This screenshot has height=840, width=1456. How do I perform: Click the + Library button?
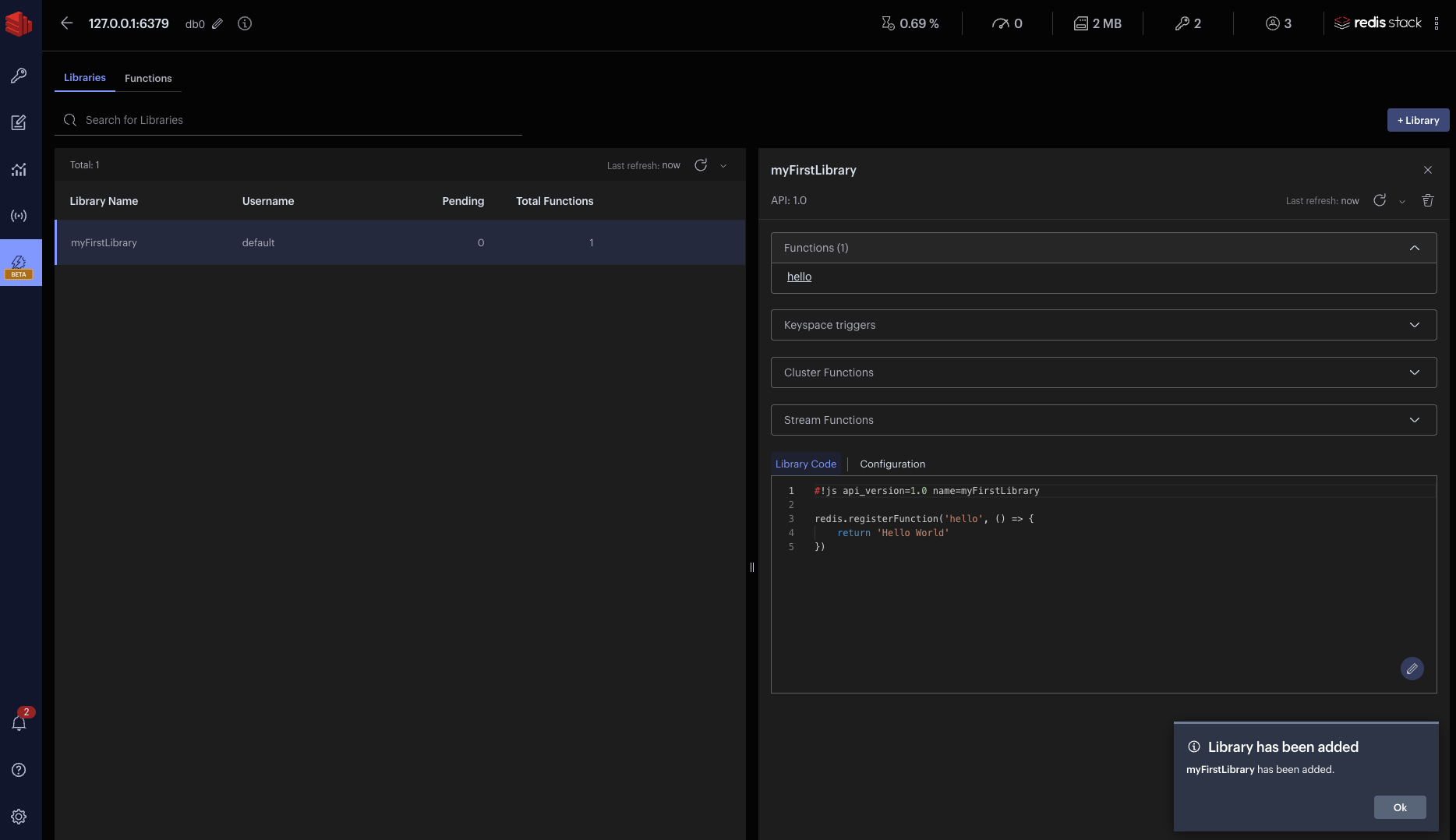point(1418,120)
